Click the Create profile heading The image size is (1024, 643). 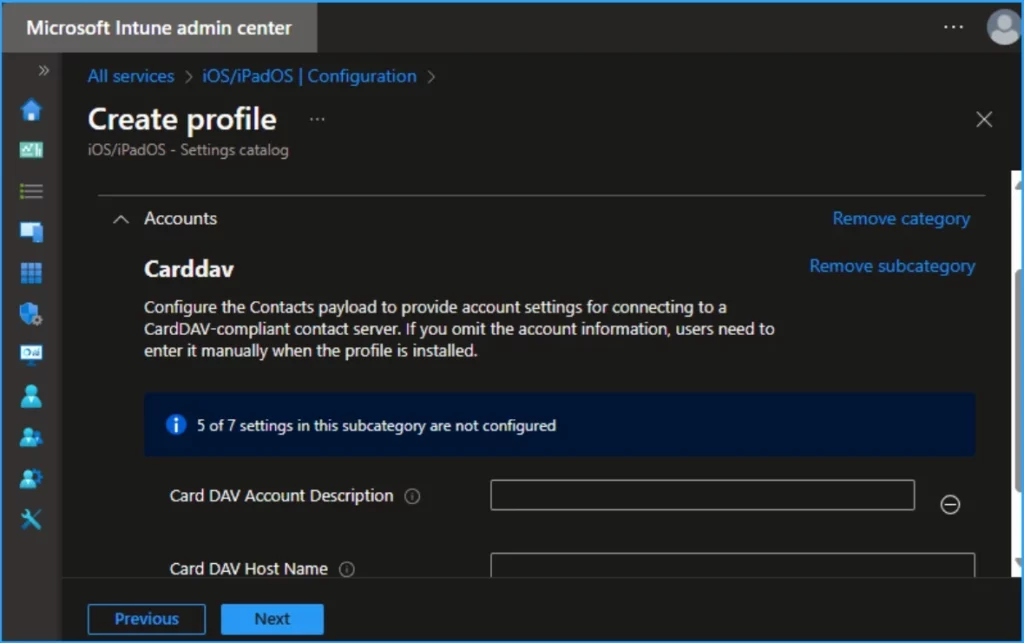tap(182, 119)
